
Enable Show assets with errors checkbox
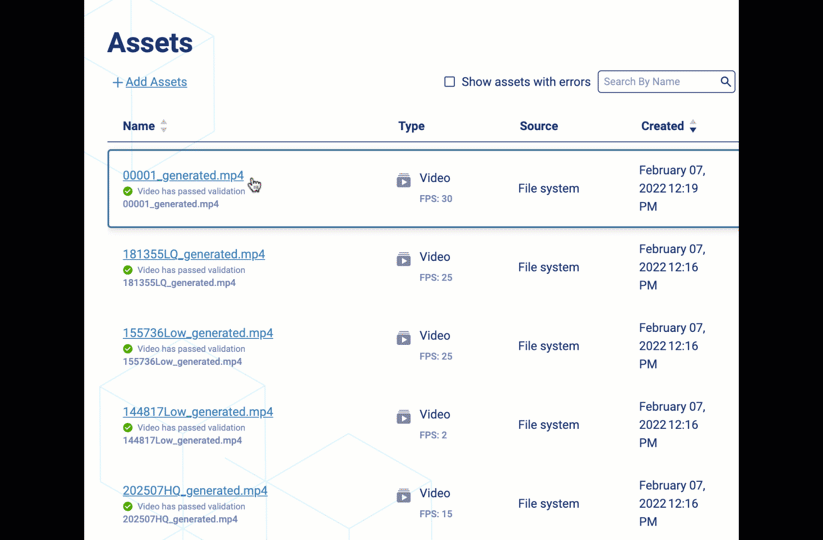tap(449, 82)
